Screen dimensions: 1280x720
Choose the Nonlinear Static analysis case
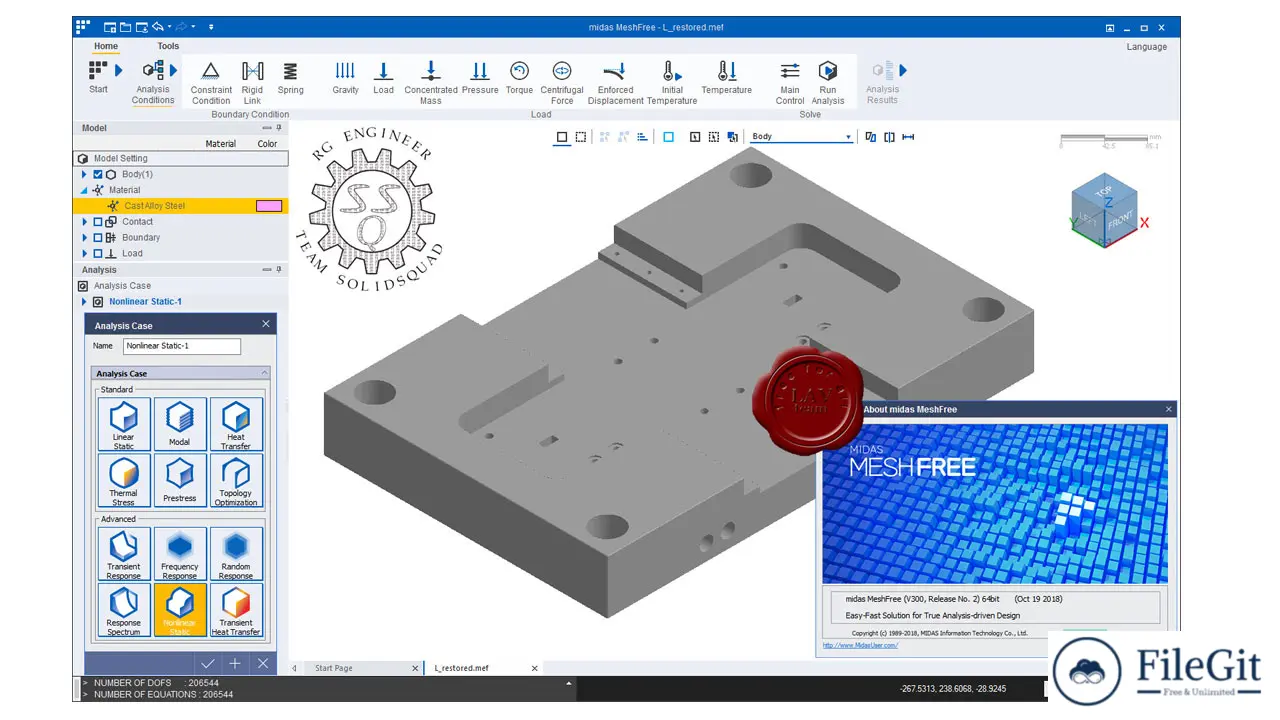[x=180, y=610]
